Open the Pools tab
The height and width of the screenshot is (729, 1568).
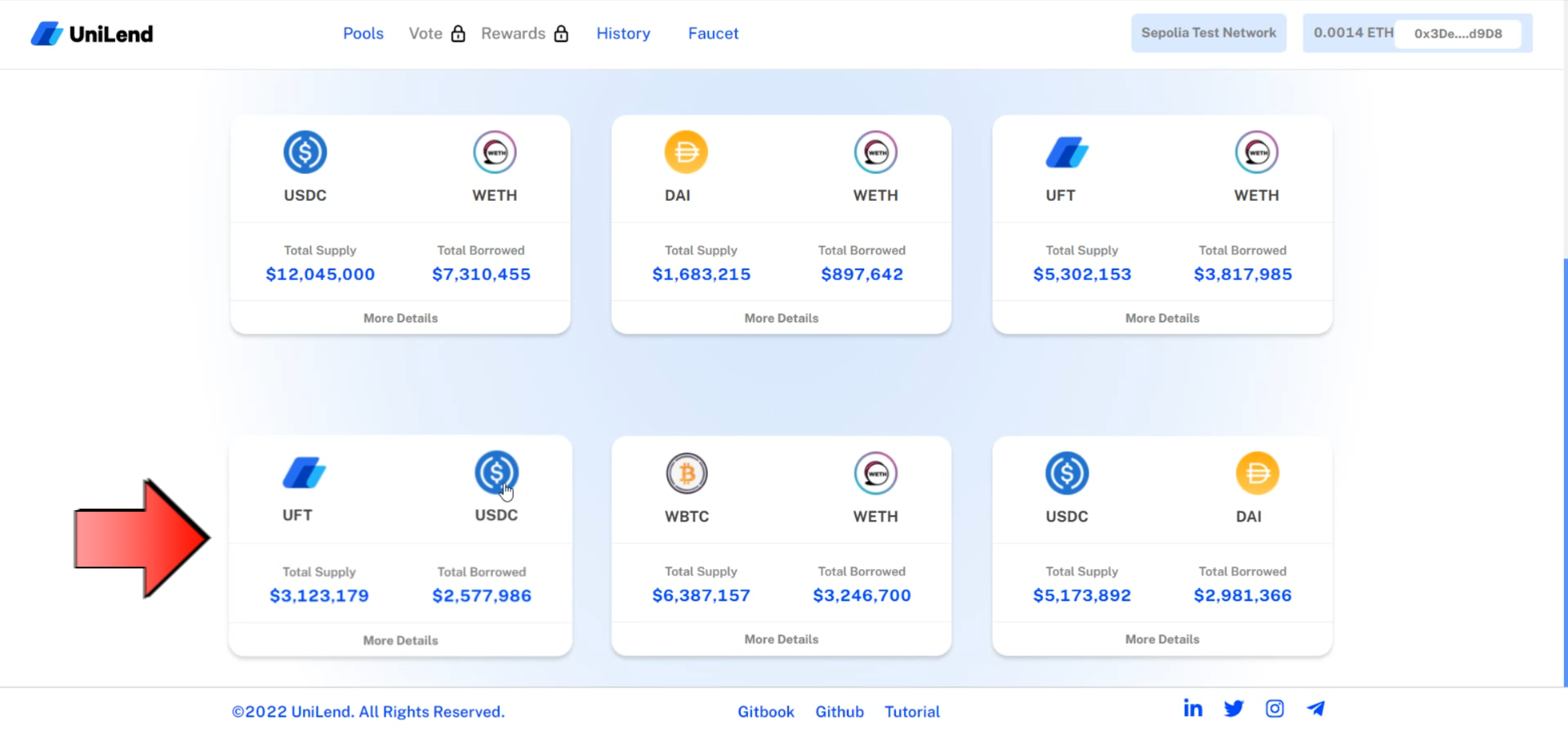click(x=363, y=33)
